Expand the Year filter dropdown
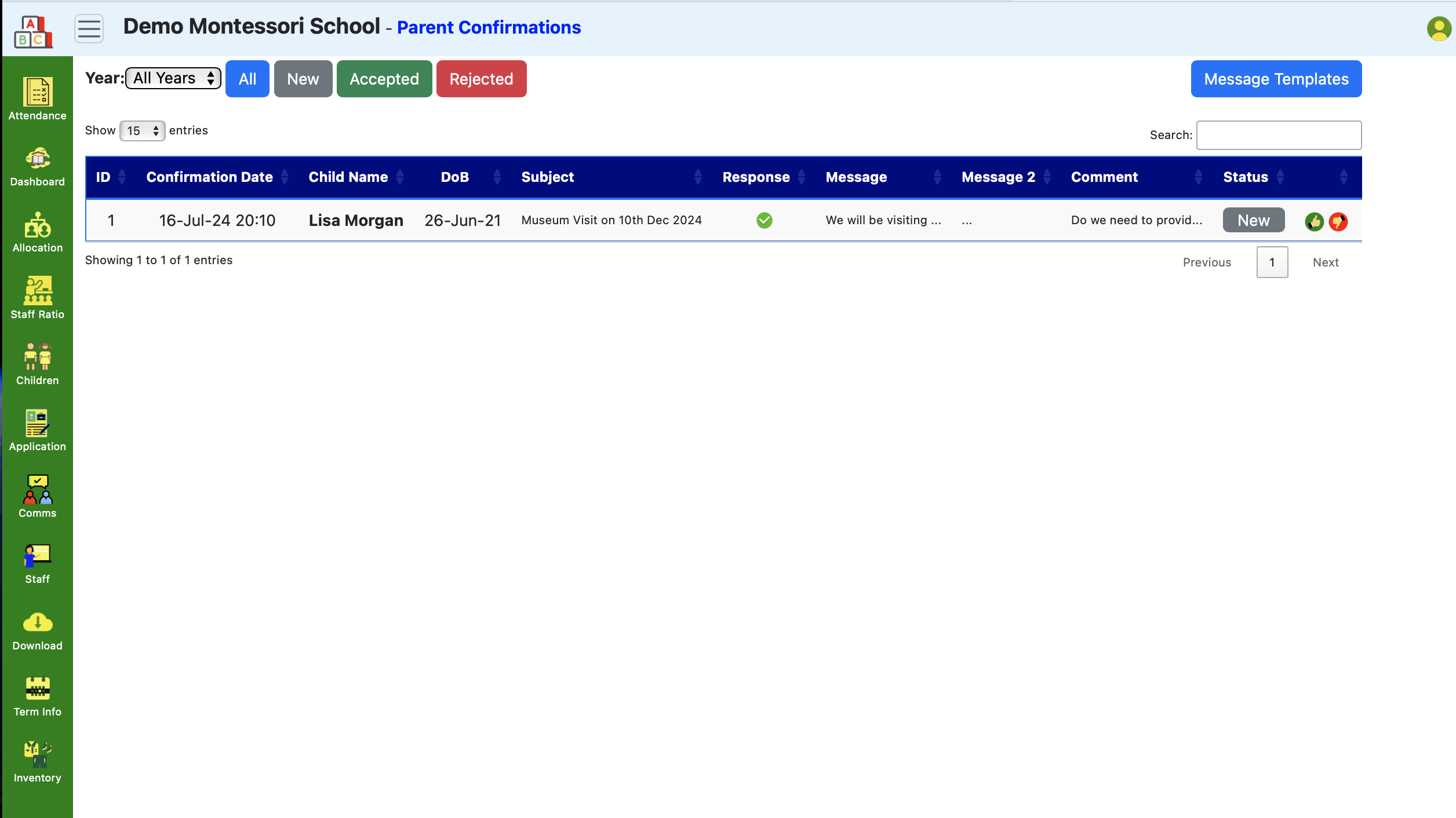Image resolution: width=1456 pixels, height=818 pixels. tap(173, 78)
